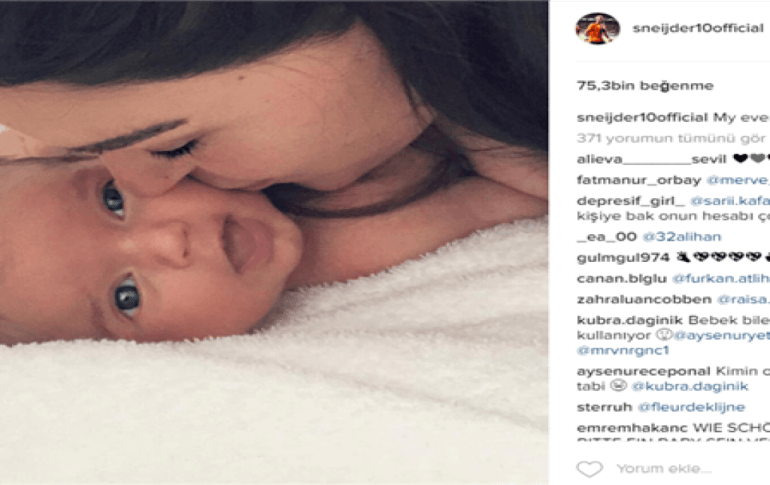770x485 pixels.
Task: Click the @fleurdeklijne mention
Action: 691,407
